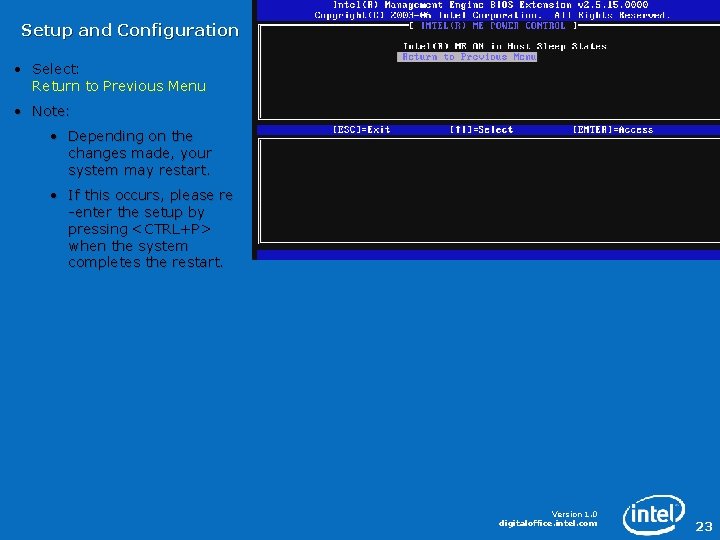Viewport: 720px width, 540px height.
Task: Click the [ENTER]=Access hint
Action: coord(613,129)
